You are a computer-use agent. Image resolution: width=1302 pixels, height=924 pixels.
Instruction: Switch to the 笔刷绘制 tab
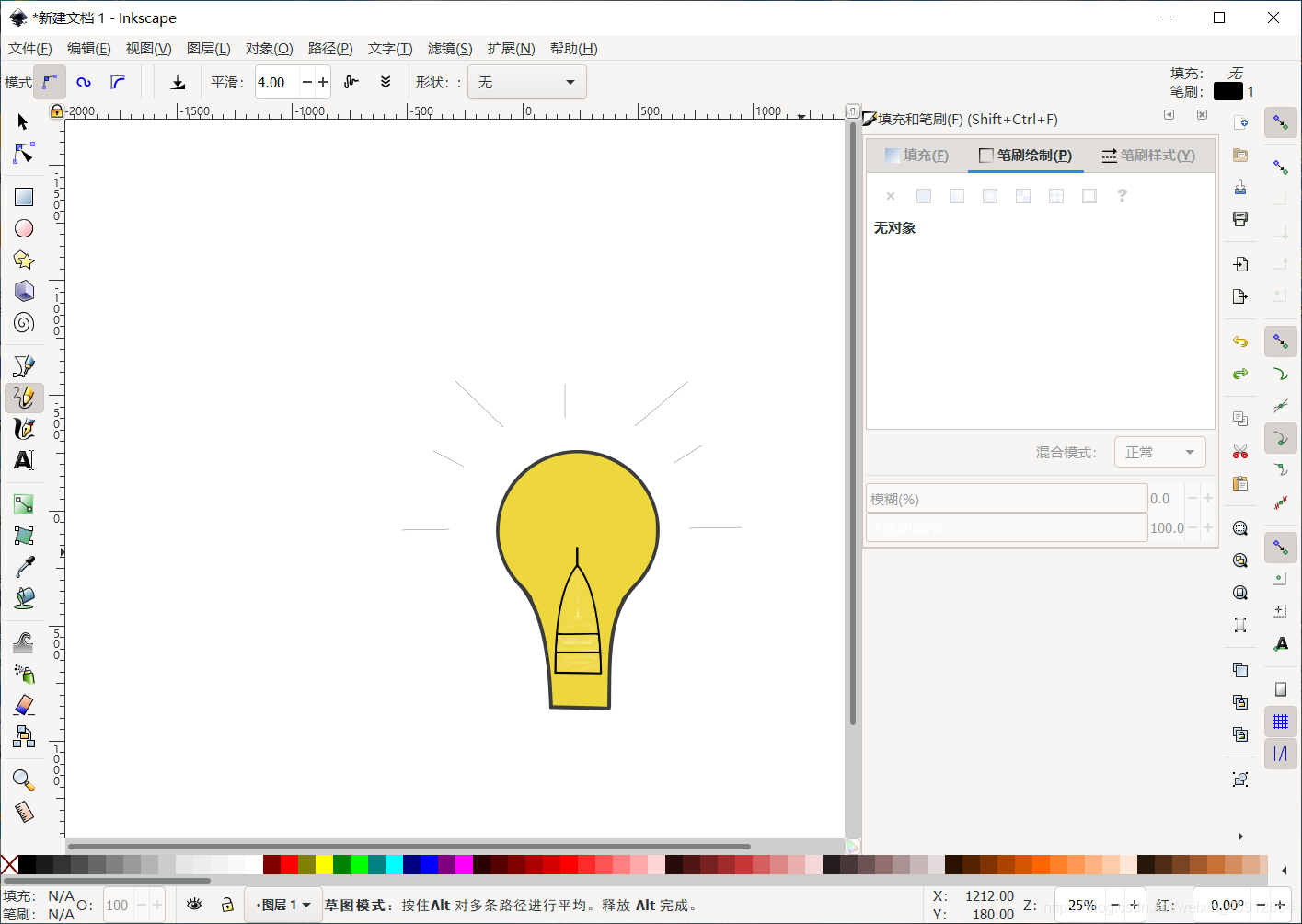1025,156
